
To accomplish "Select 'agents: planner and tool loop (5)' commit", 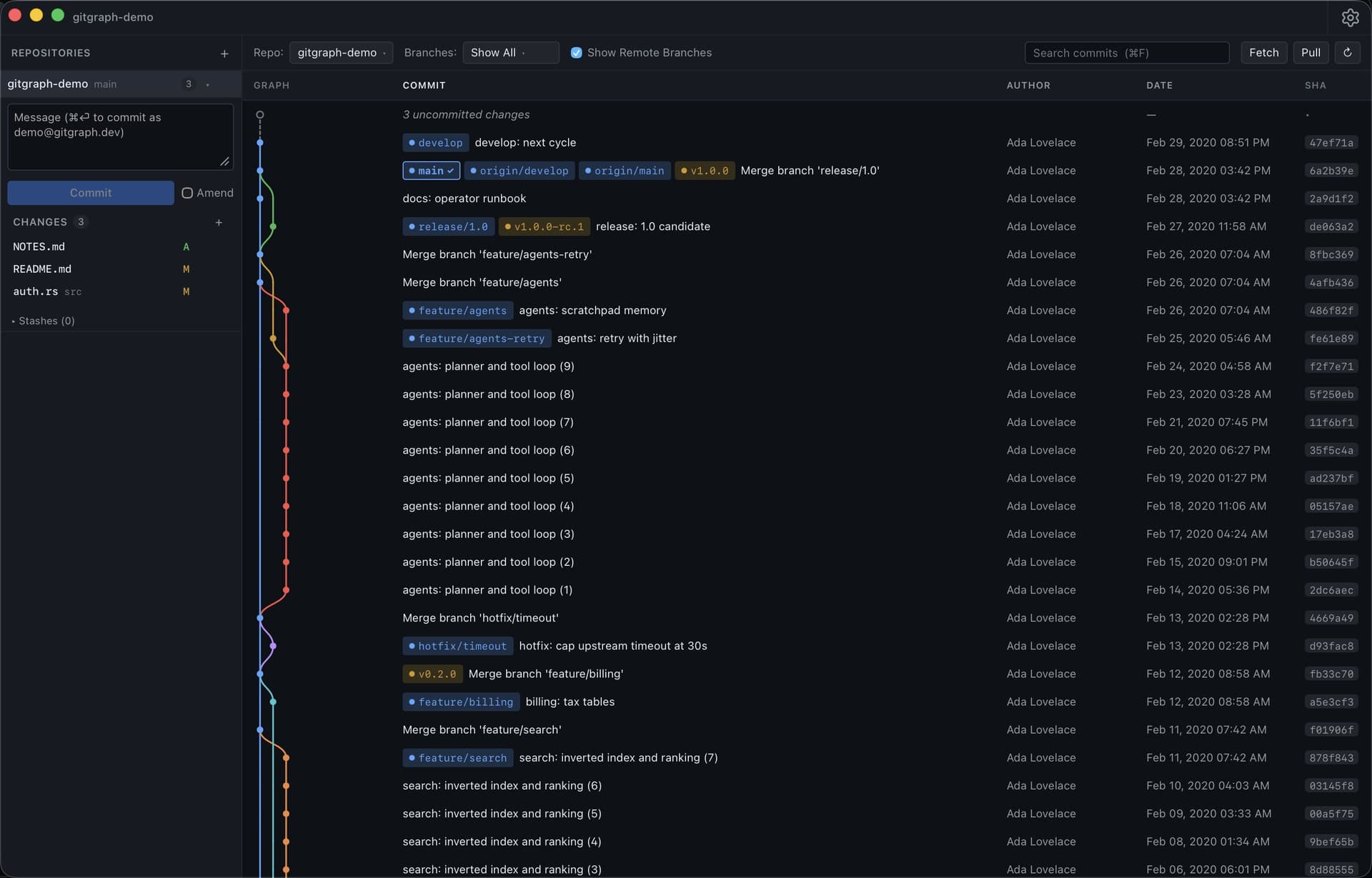I will point(807,478).
